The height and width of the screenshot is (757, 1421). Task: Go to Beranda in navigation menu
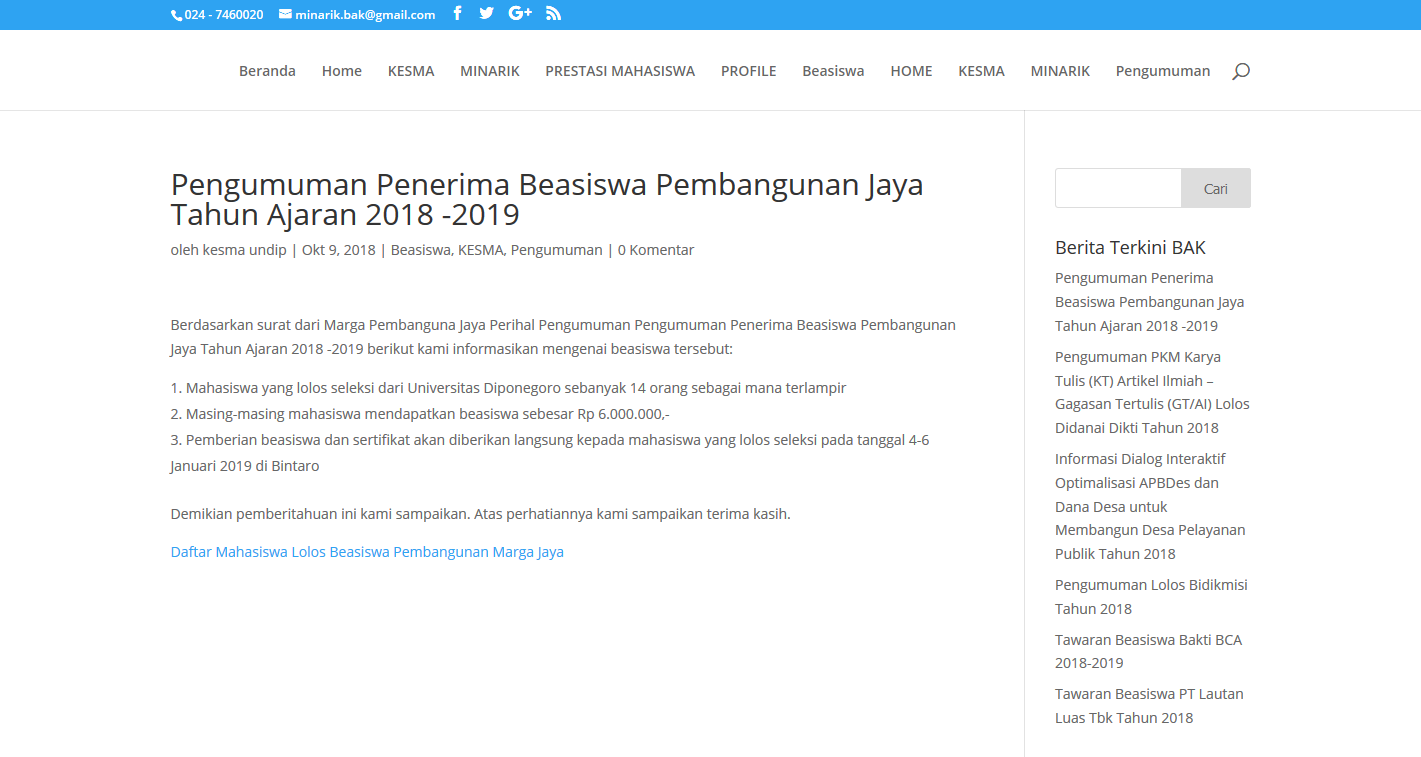[267, 71]
